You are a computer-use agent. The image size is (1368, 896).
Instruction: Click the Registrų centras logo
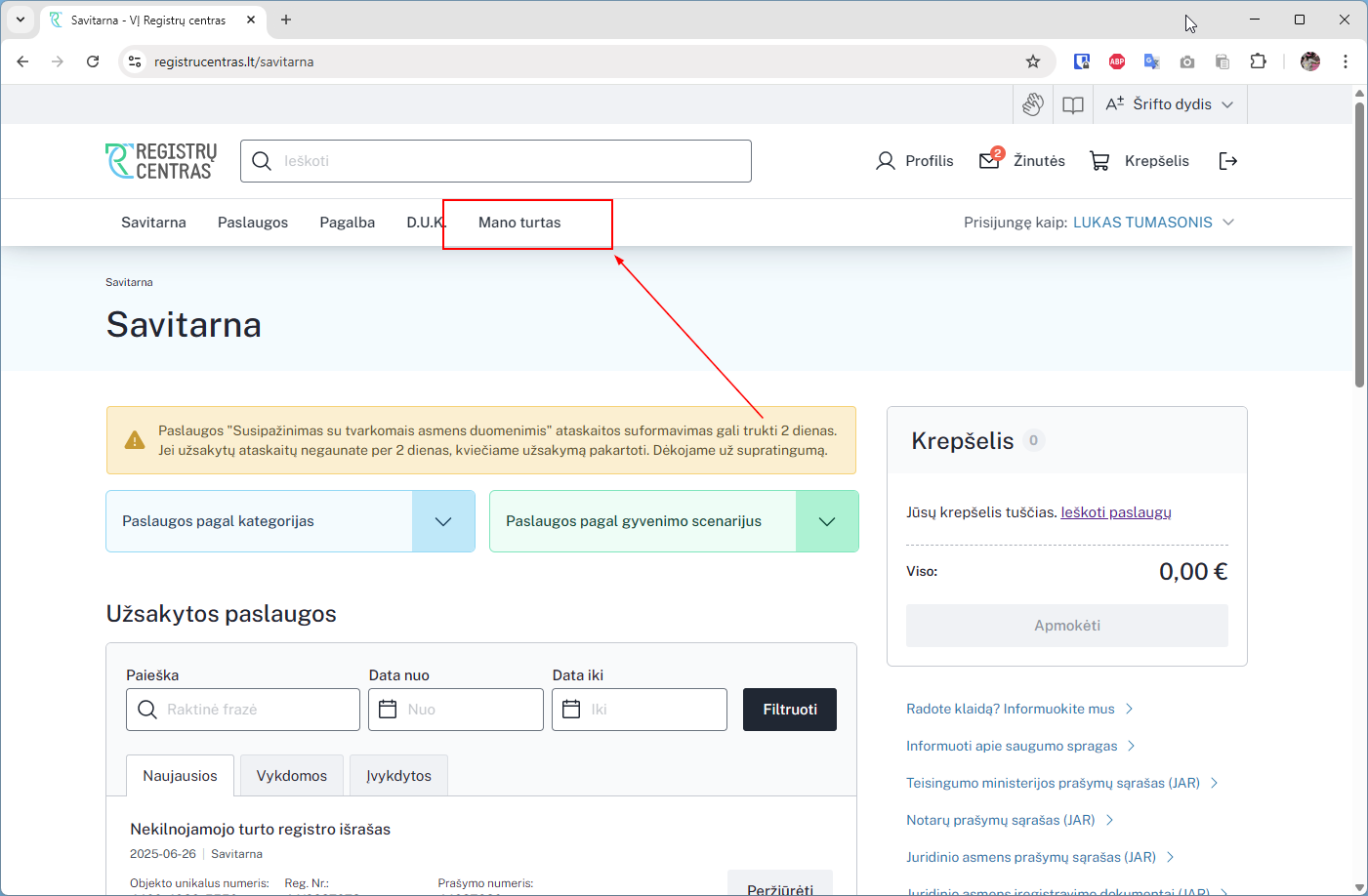click(x=161, y=161)
